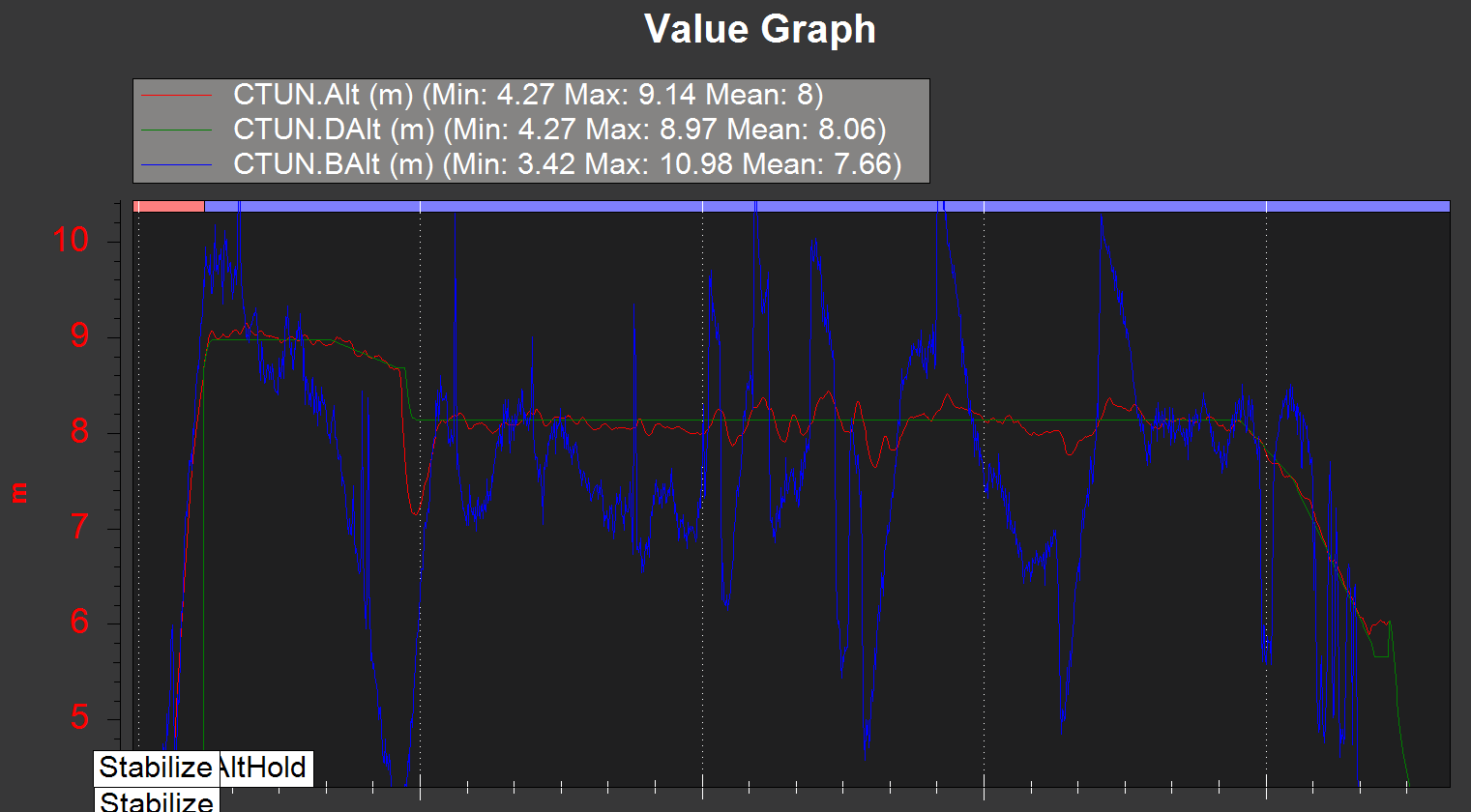Click the red CTUN.Alt line sample

click(x=177, y=96)
